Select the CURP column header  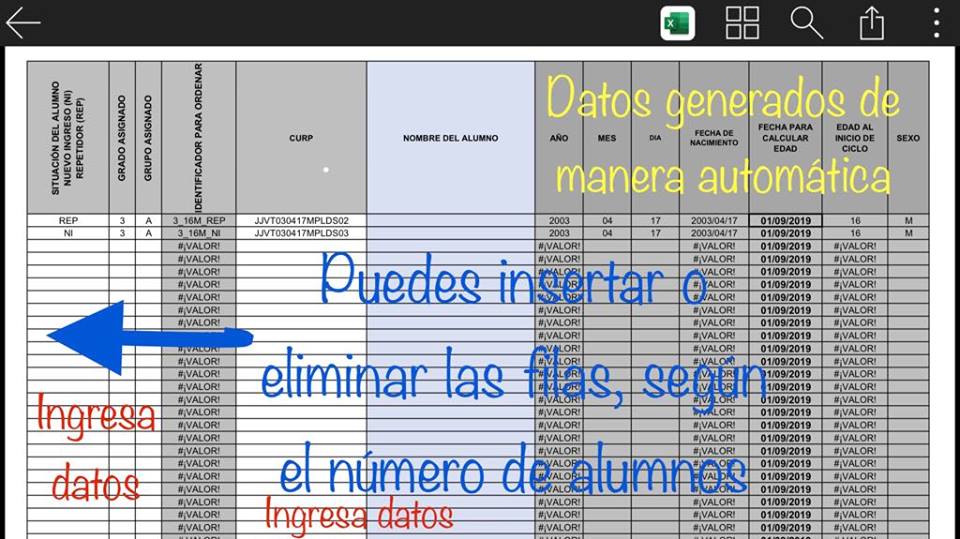click(x=301, y=138)
